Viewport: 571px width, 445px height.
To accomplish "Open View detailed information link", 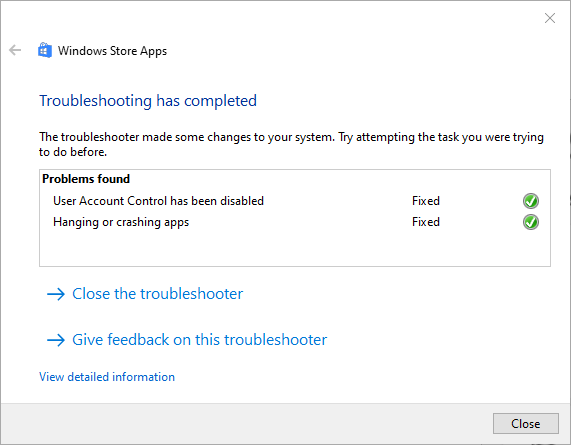I will point(107,377).
